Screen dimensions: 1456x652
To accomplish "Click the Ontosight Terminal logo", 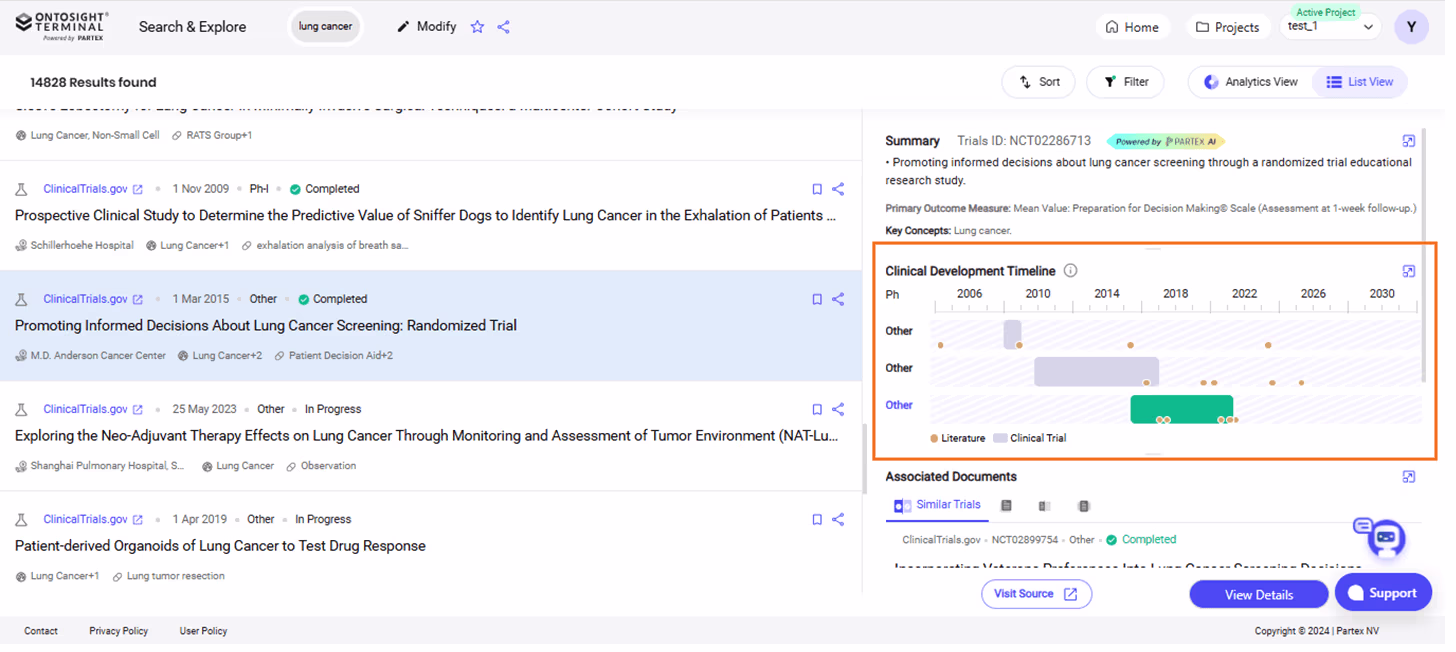I will coord(62,26).
